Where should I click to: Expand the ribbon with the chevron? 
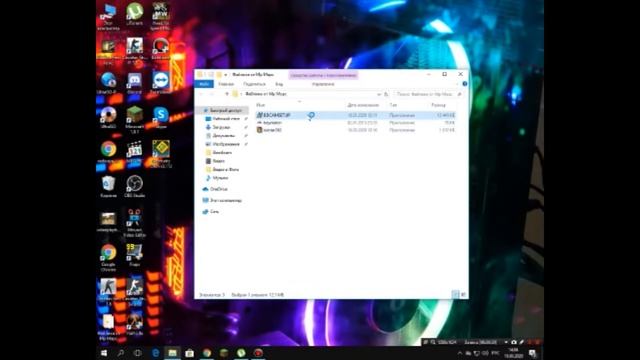457,84
